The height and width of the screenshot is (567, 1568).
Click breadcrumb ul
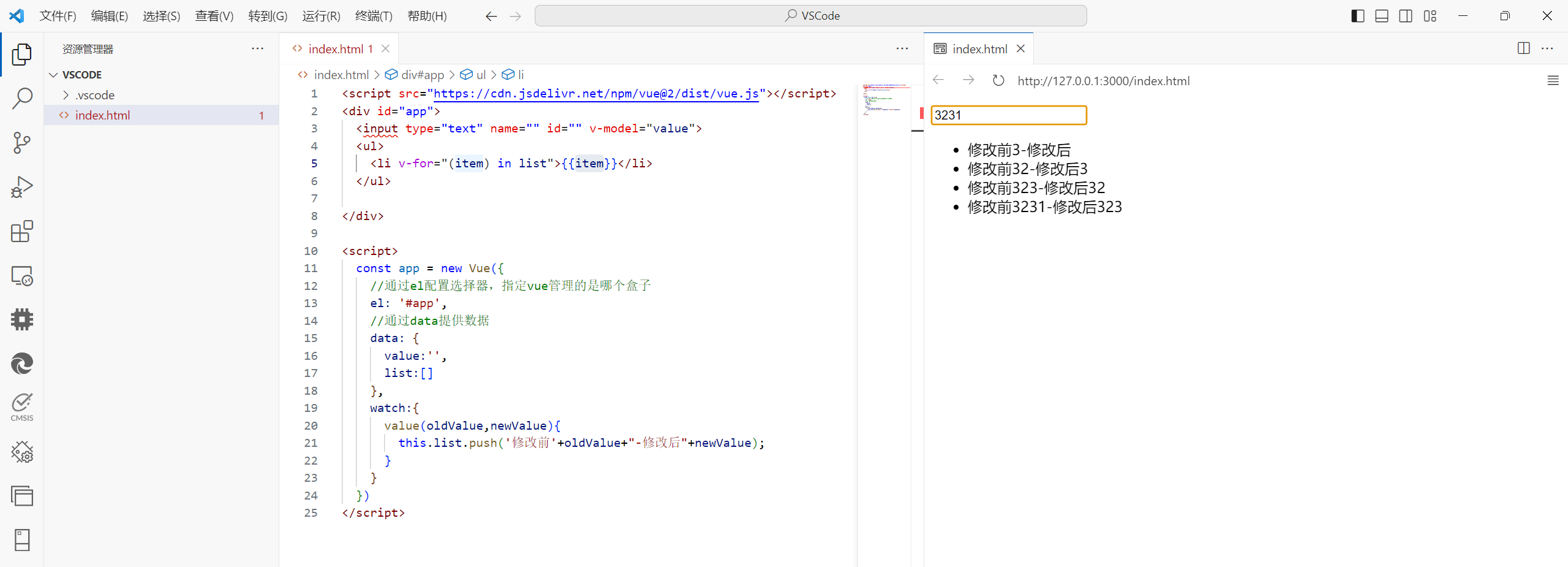(x=481, y=75)
